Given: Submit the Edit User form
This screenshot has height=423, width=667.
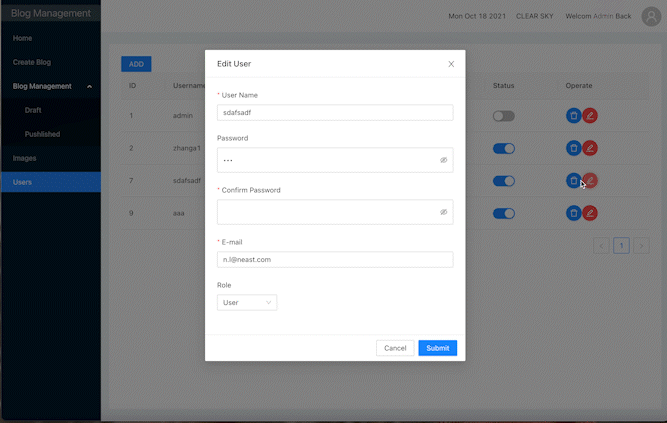Looking at the screenshot, I should pos(437,348).
